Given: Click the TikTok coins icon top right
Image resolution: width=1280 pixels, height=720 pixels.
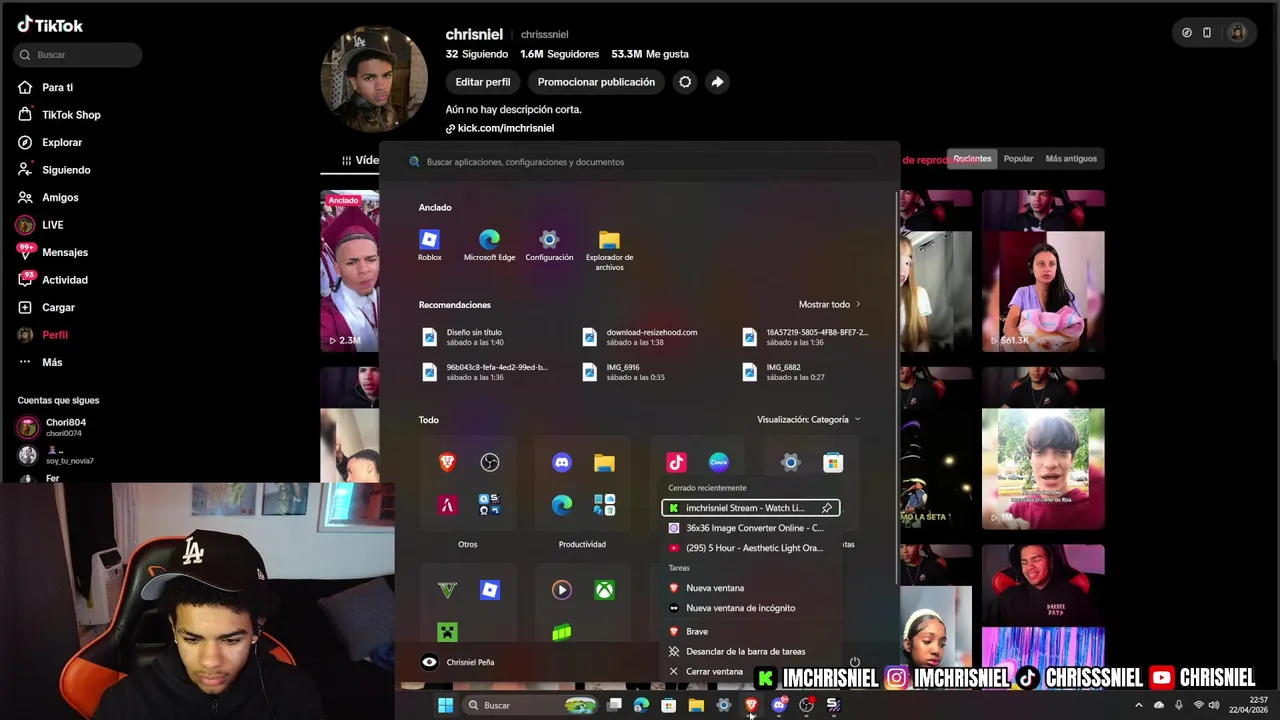Looking at the screenshot, I should coord(1187,33).
